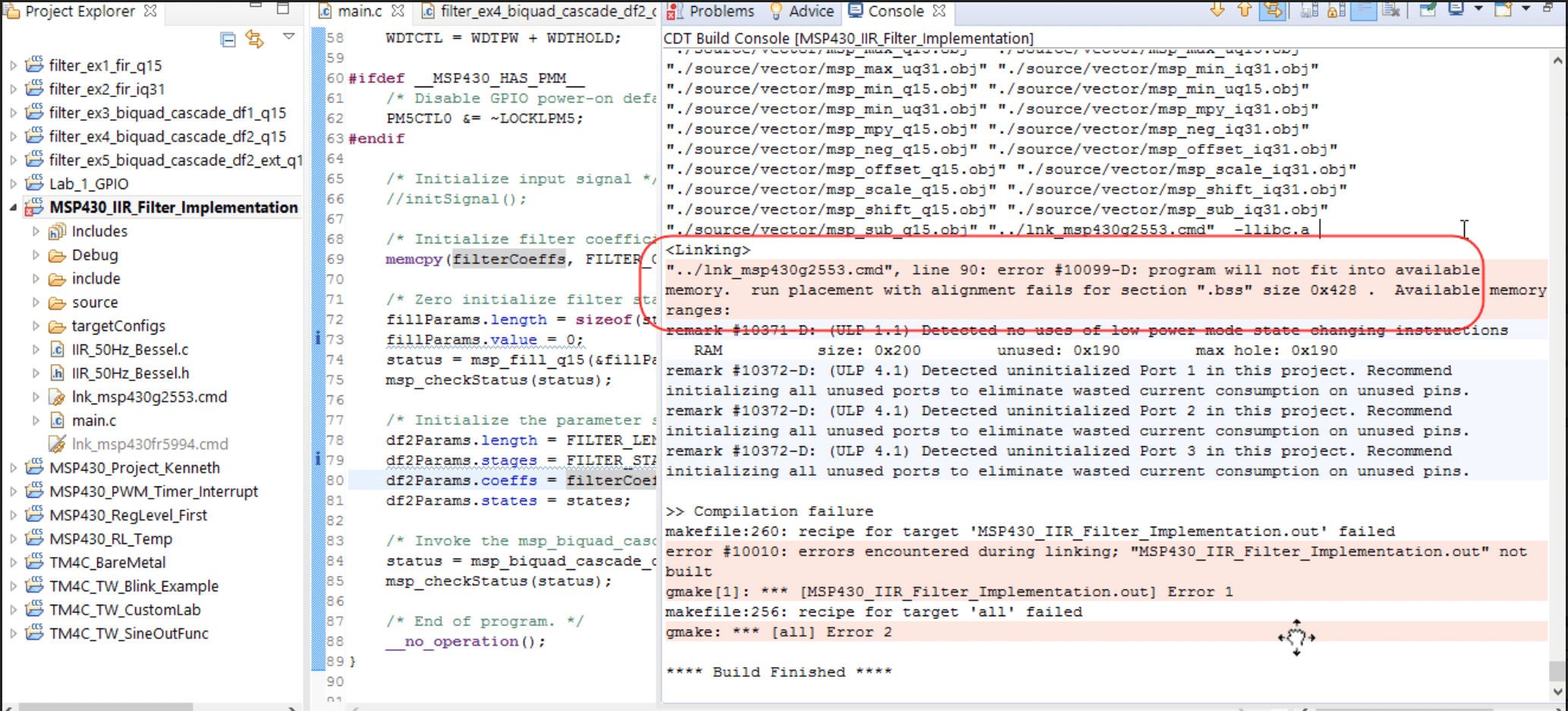The image size is (1568, 711).
Task: Click the Display Selected Console monitor icon
Action: [1456, 10]
